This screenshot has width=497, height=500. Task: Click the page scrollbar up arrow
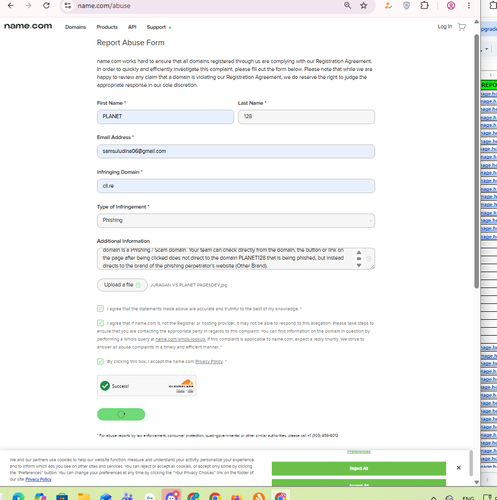pyautogui.click(x=476, y=22)
